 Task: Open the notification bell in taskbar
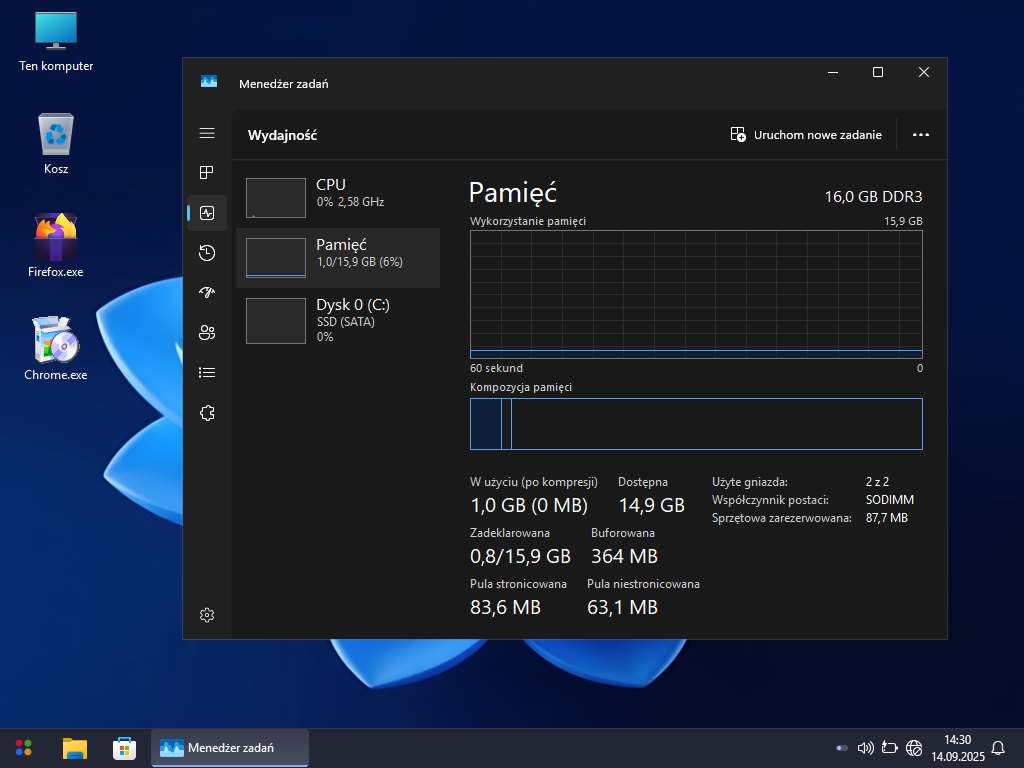click(998, 748)
